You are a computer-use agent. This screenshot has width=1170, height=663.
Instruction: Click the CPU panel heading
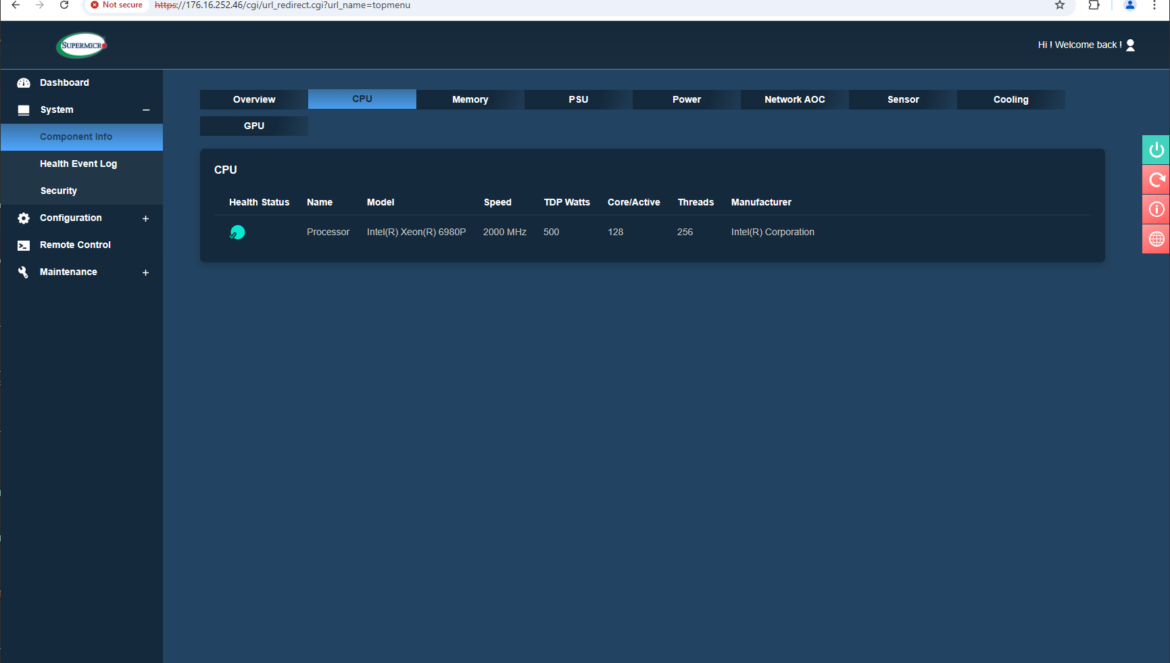point(225,170)
